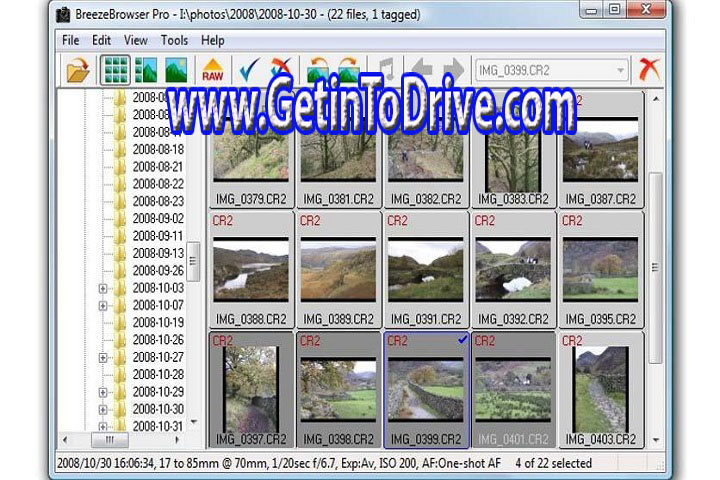This screenshot has width=720, height=480.
Task: Rotate image clockwise
Action: 349,70
